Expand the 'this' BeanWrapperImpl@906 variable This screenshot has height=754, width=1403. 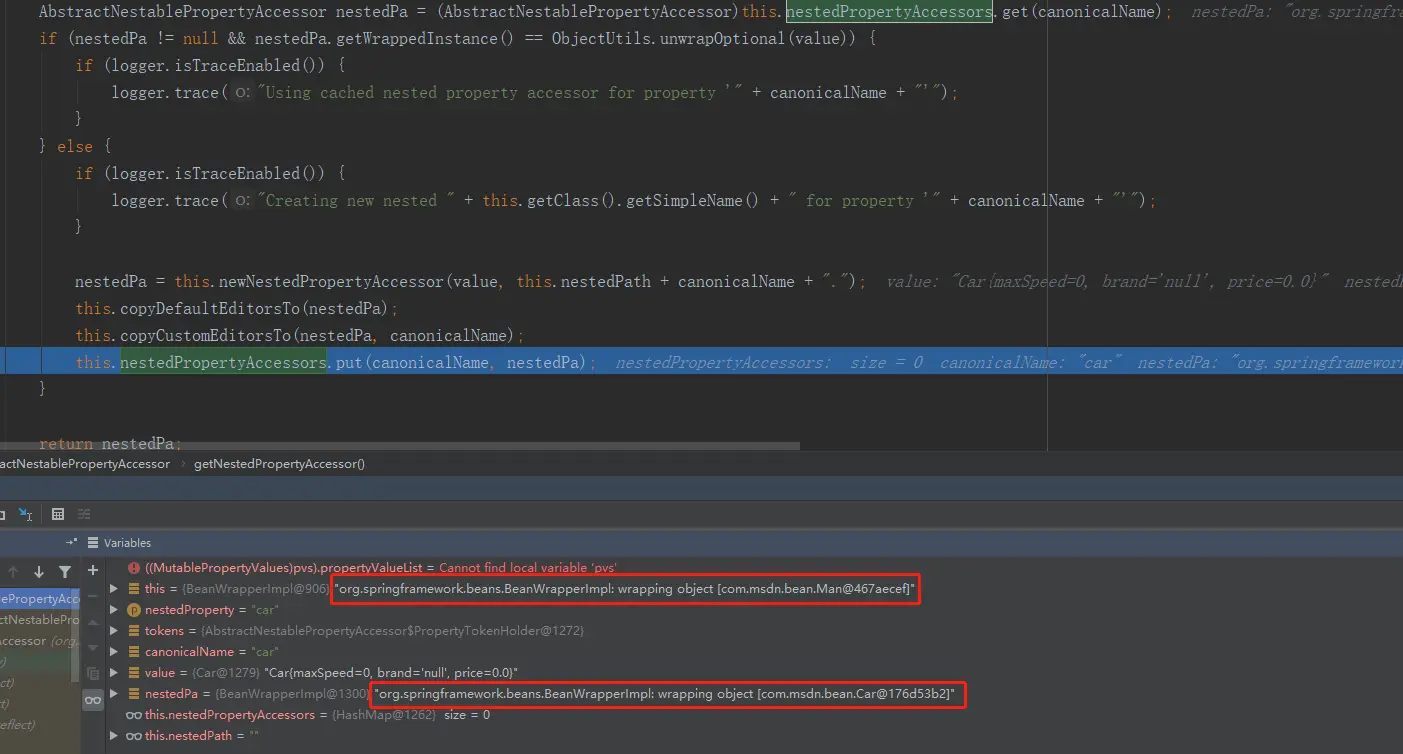click(x=114, y=589)
